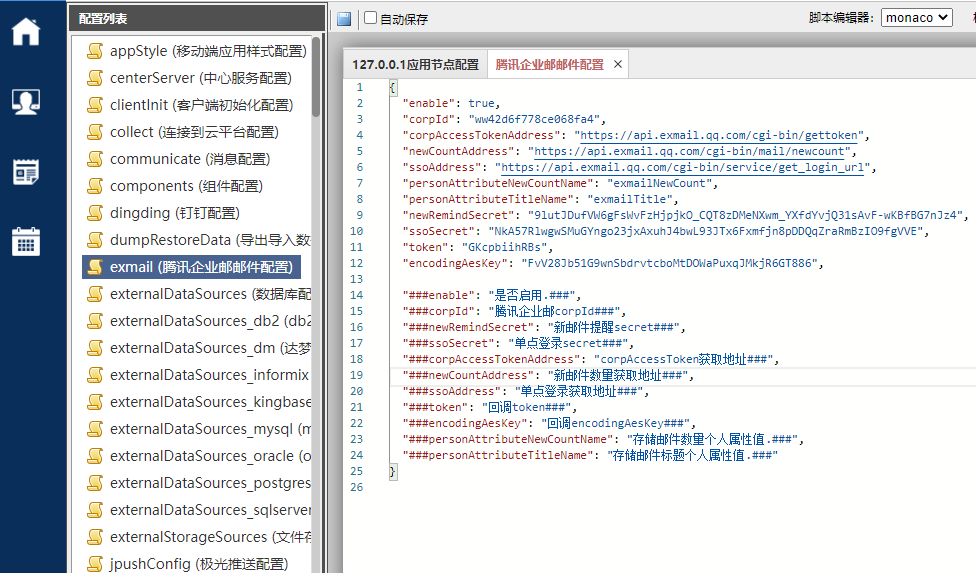This screenshot has width=976, height=573.
Task: Open jpushConfig config entry
Action: [x=197, y=564]
